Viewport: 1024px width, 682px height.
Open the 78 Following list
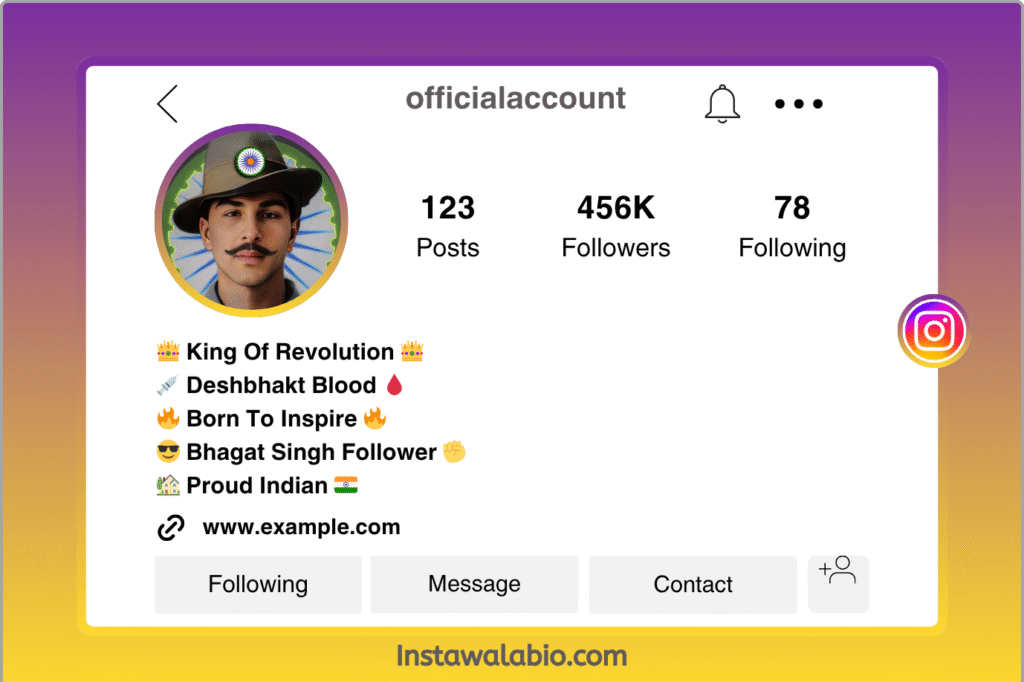pyautogui.click(x=792, y=226)
